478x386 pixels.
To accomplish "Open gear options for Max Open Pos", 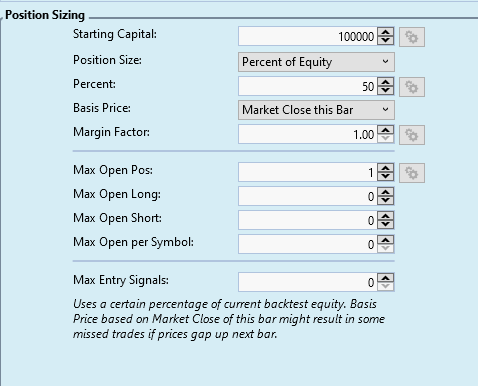I will pyautogui.click(x=412, y=173).
